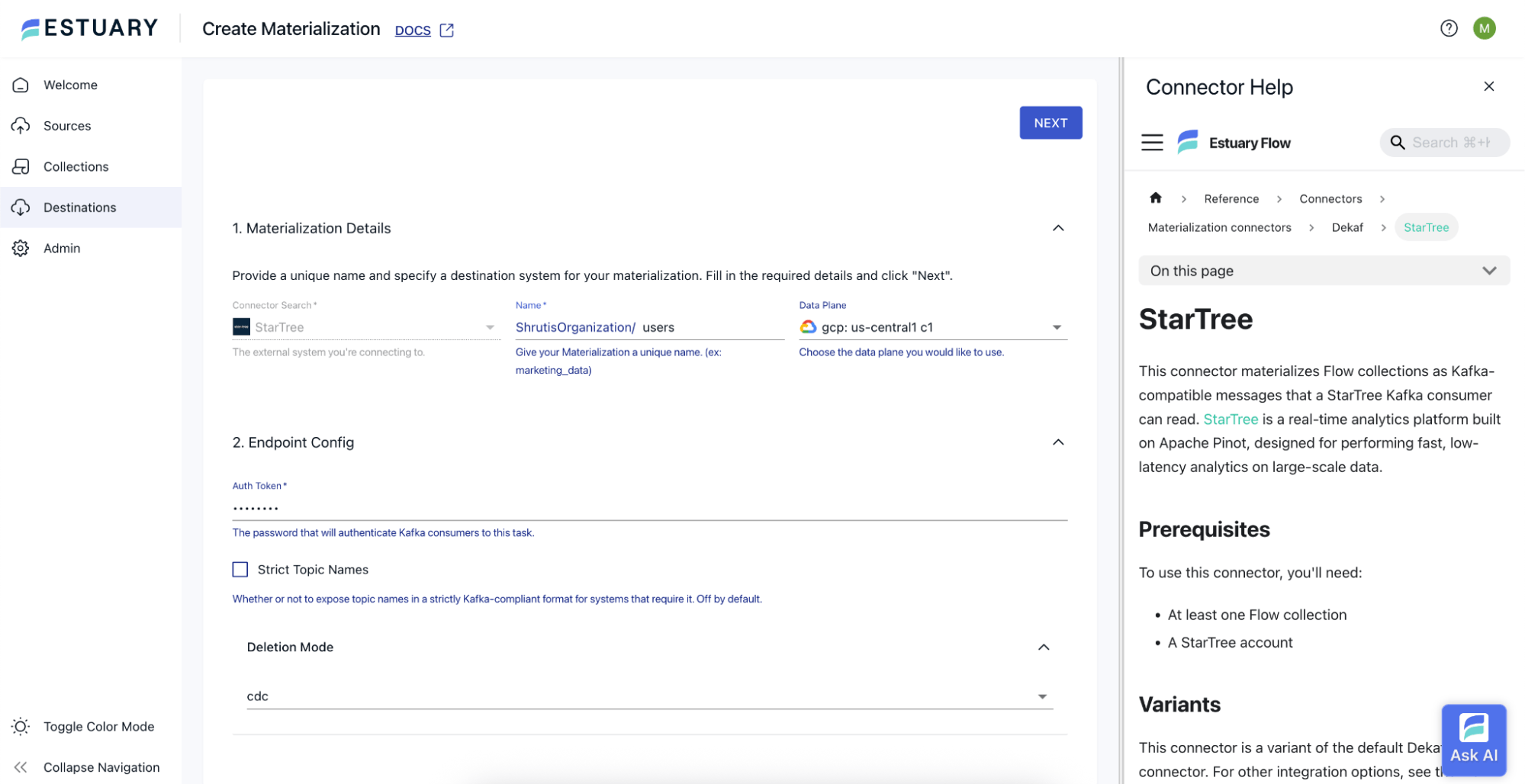This screenshot has width=1525, height=784.
Task: Open the help question mark icon
Action: coord(1449,28)
